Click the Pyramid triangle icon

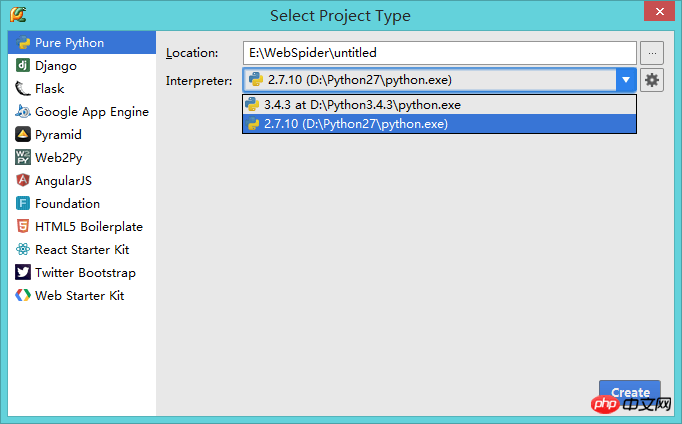[x=23, y=134]
